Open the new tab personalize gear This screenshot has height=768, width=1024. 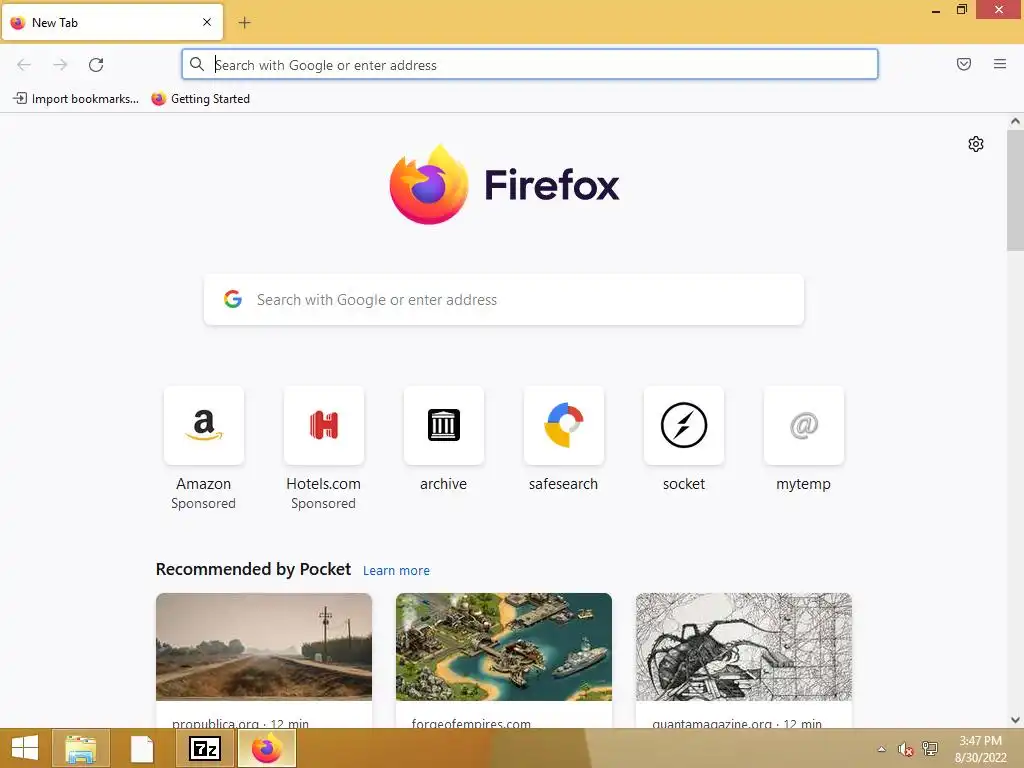(976, 144)
